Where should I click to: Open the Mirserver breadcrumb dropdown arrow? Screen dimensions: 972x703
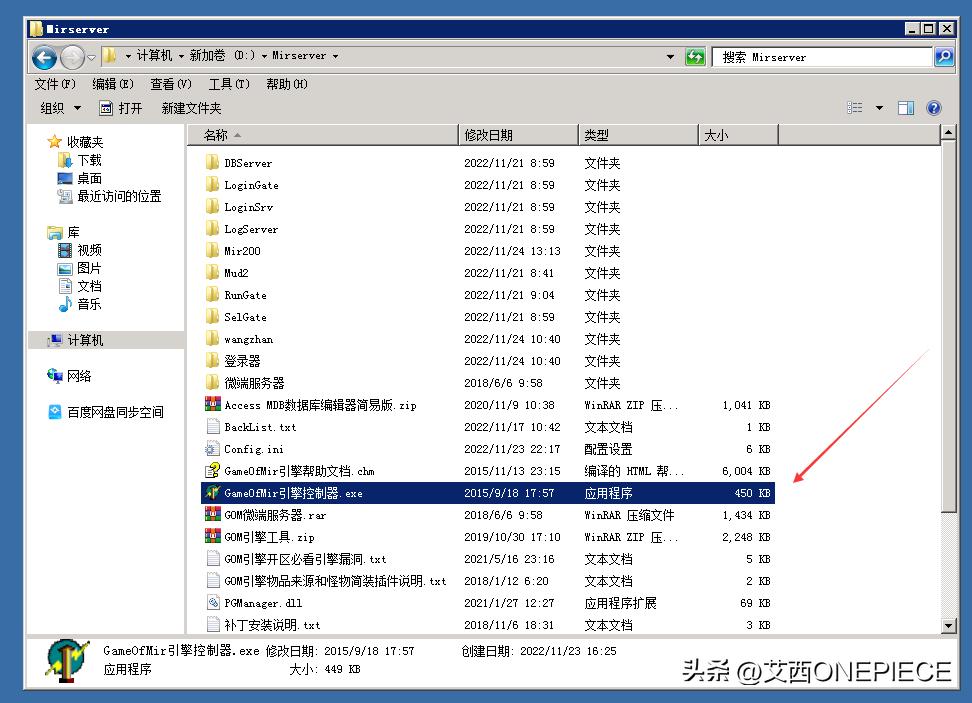[334, 57]
